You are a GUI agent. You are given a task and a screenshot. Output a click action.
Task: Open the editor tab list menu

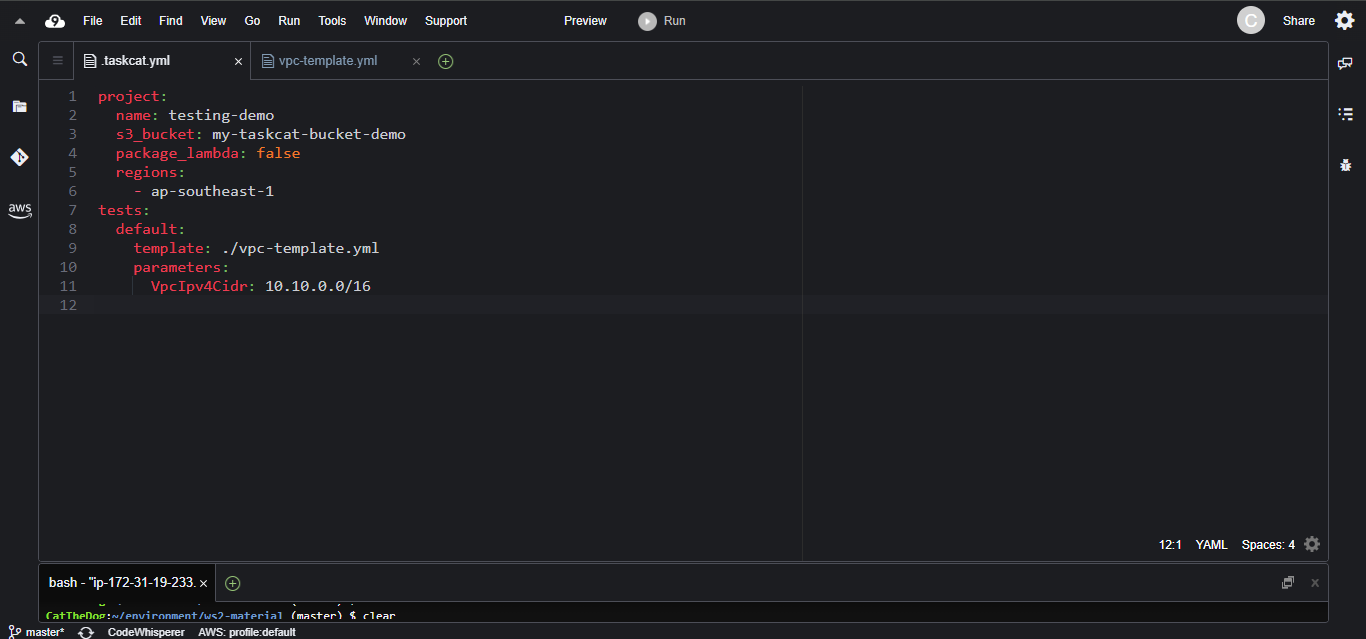57,61
